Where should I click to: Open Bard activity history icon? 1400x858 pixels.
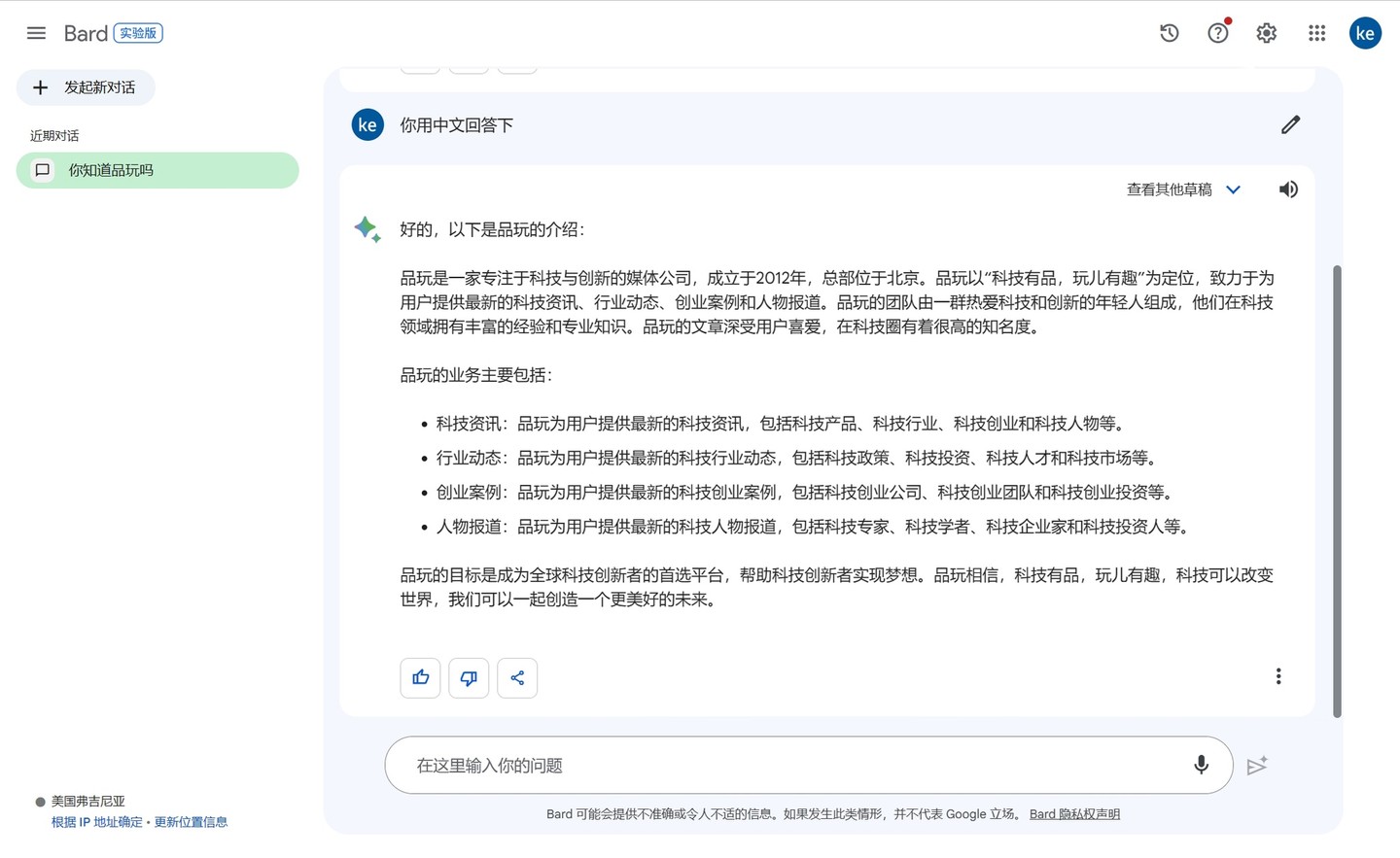click(x=1169, y=33)
